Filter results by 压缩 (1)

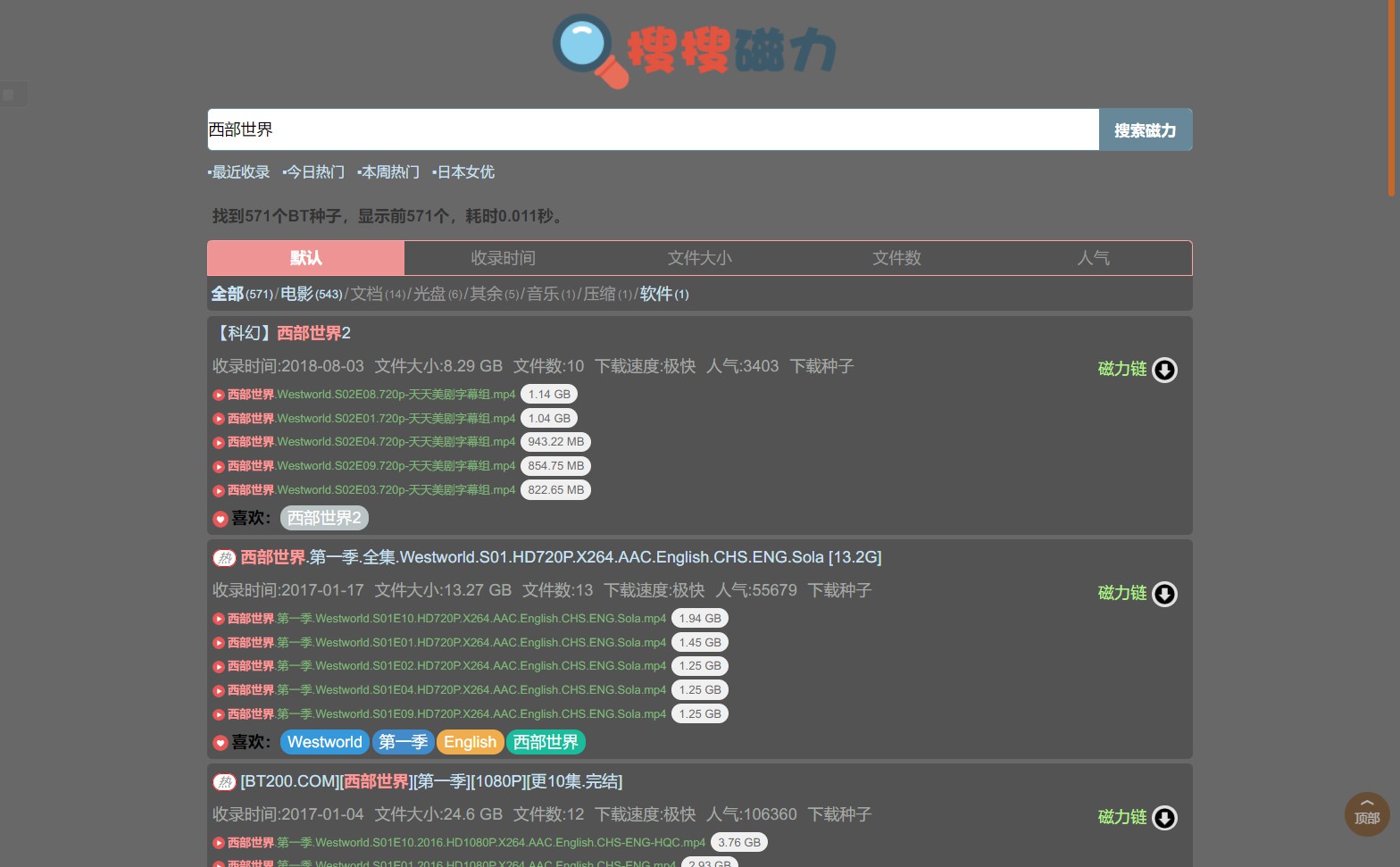pos(608,294)
